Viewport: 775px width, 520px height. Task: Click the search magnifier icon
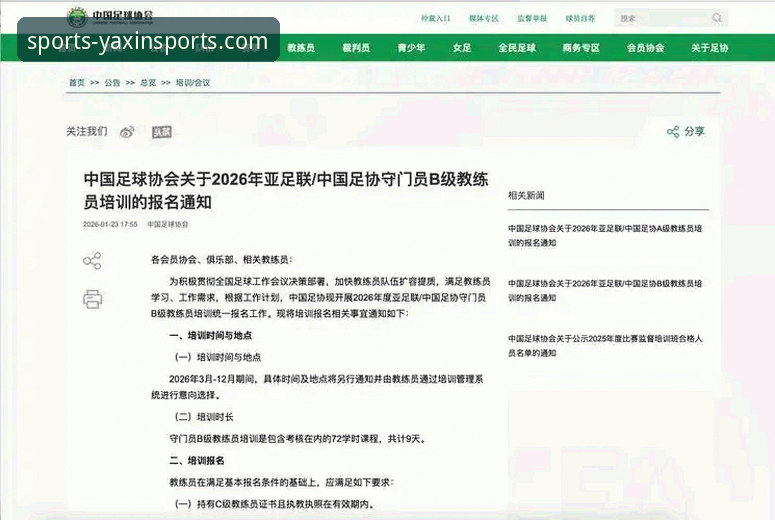tap(717, 18)
